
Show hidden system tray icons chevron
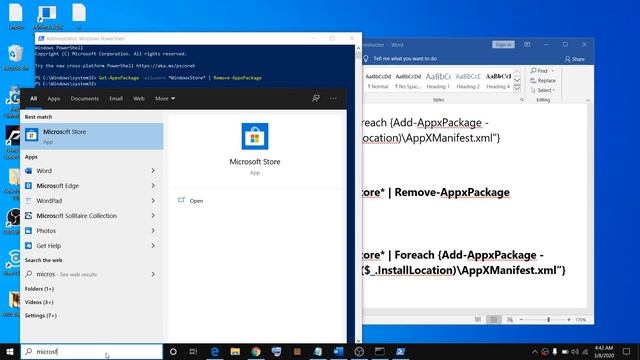tap(535, 351)
